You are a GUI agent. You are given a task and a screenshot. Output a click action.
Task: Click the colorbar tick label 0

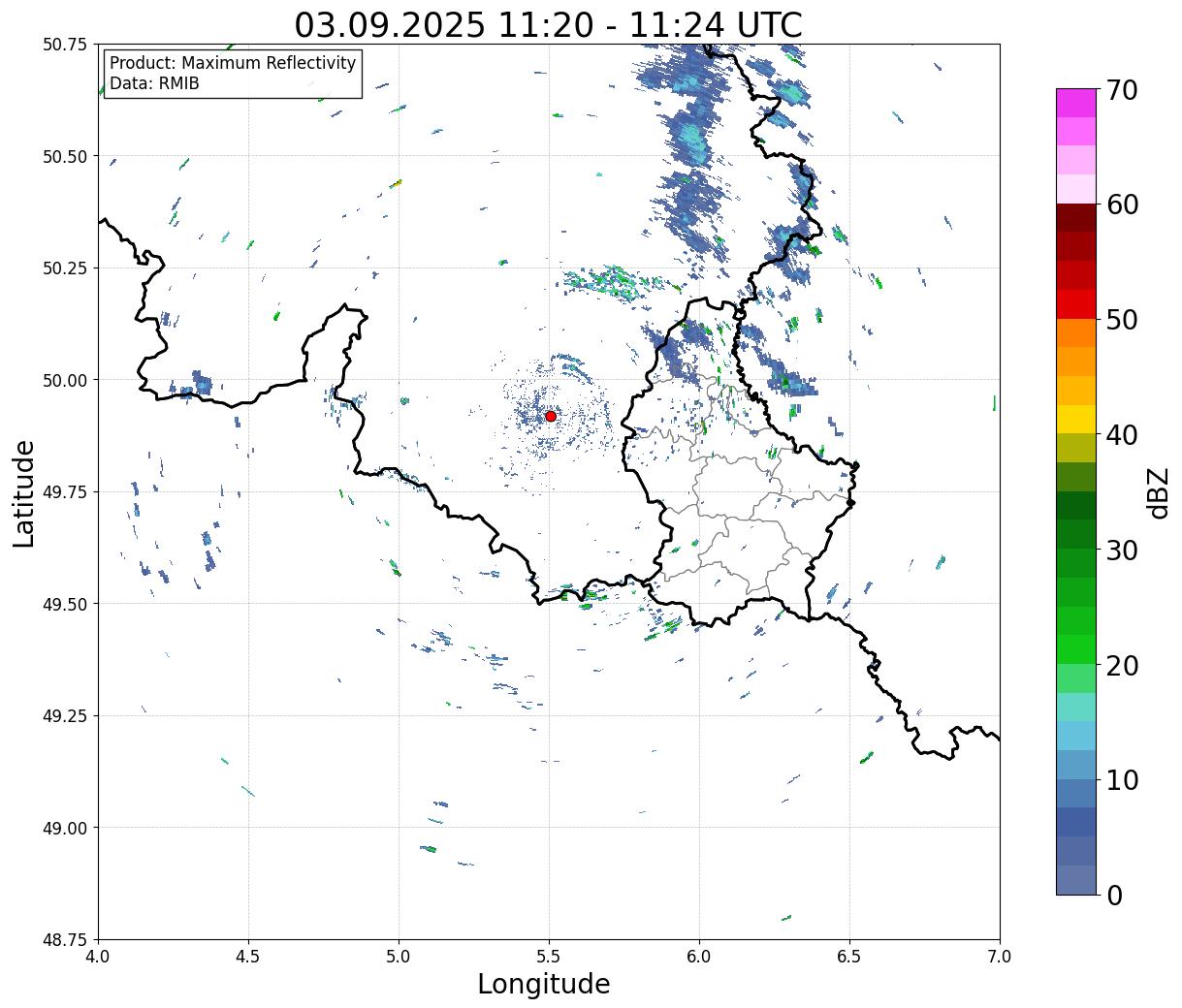[x=1113, y=896]
